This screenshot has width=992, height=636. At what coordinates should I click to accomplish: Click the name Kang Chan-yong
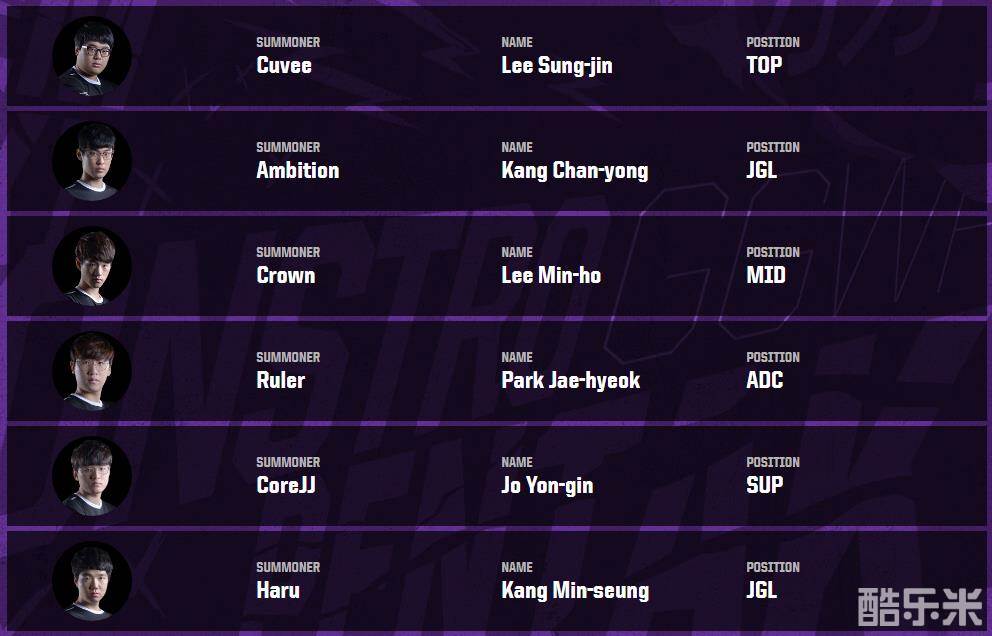[x=574, y=171]
